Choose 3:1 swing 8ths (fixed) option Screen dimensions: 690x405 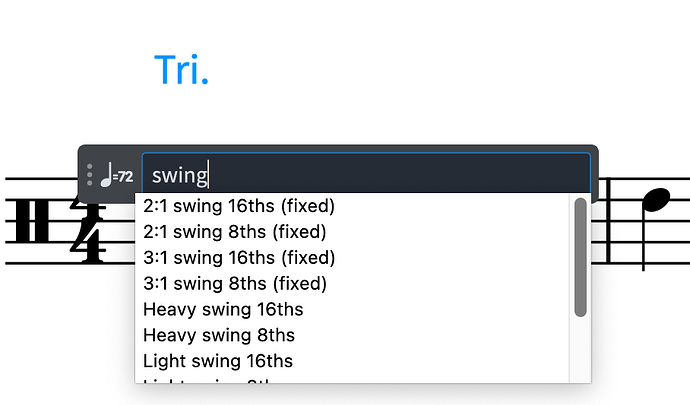pos(235,284)
